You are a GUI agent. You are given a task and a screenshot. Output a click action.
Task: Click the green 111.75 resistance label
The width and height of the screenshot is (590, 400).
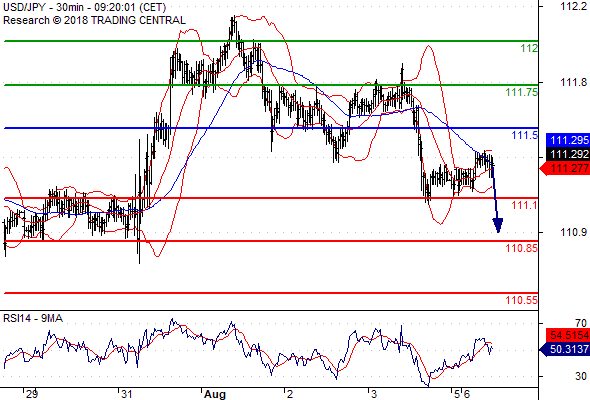point(522,92)
